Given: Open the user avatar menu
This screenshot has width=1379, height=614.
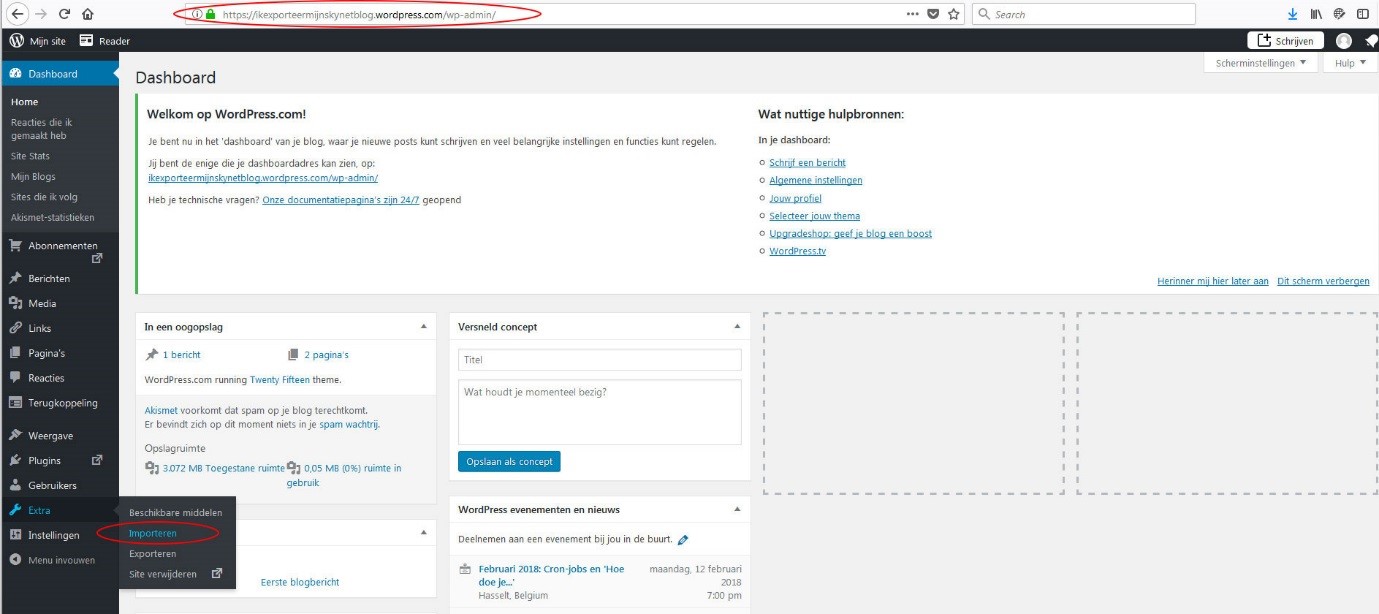Looking at the screenshot, I should [x=1344, y=41].
